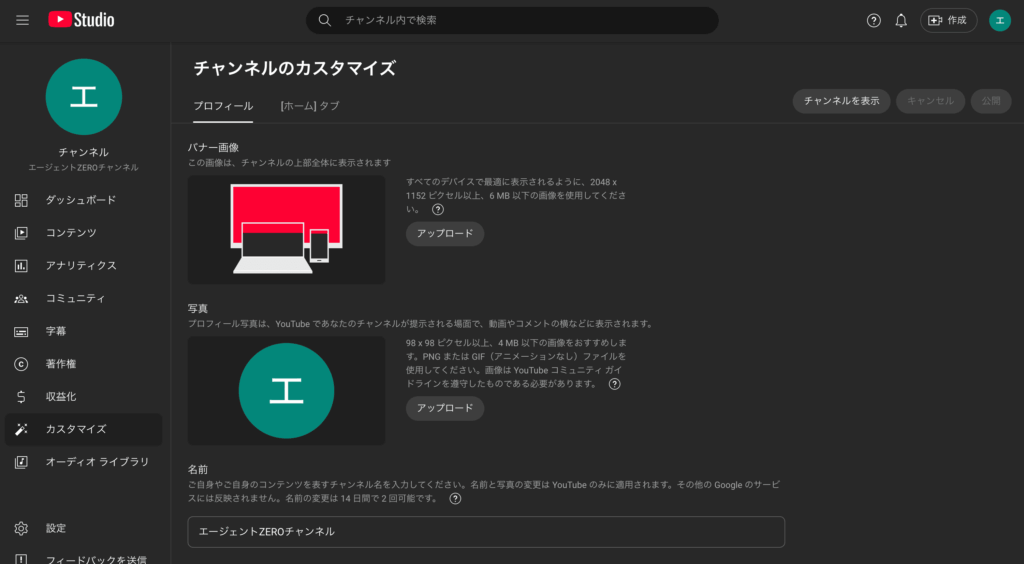Click アップロード for the banner image
Screen dimensions: 1024x564
tap(445, 234)
